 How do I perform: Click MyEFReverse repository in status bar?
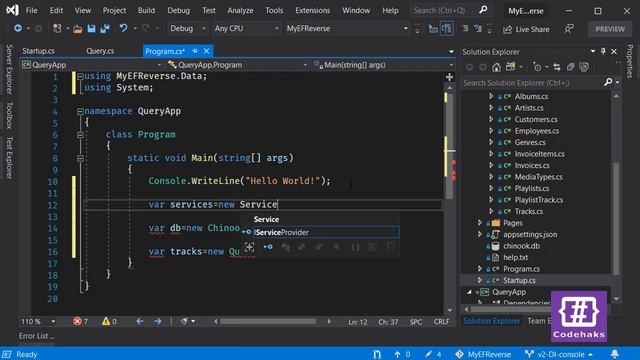click(x=483, y=354)
